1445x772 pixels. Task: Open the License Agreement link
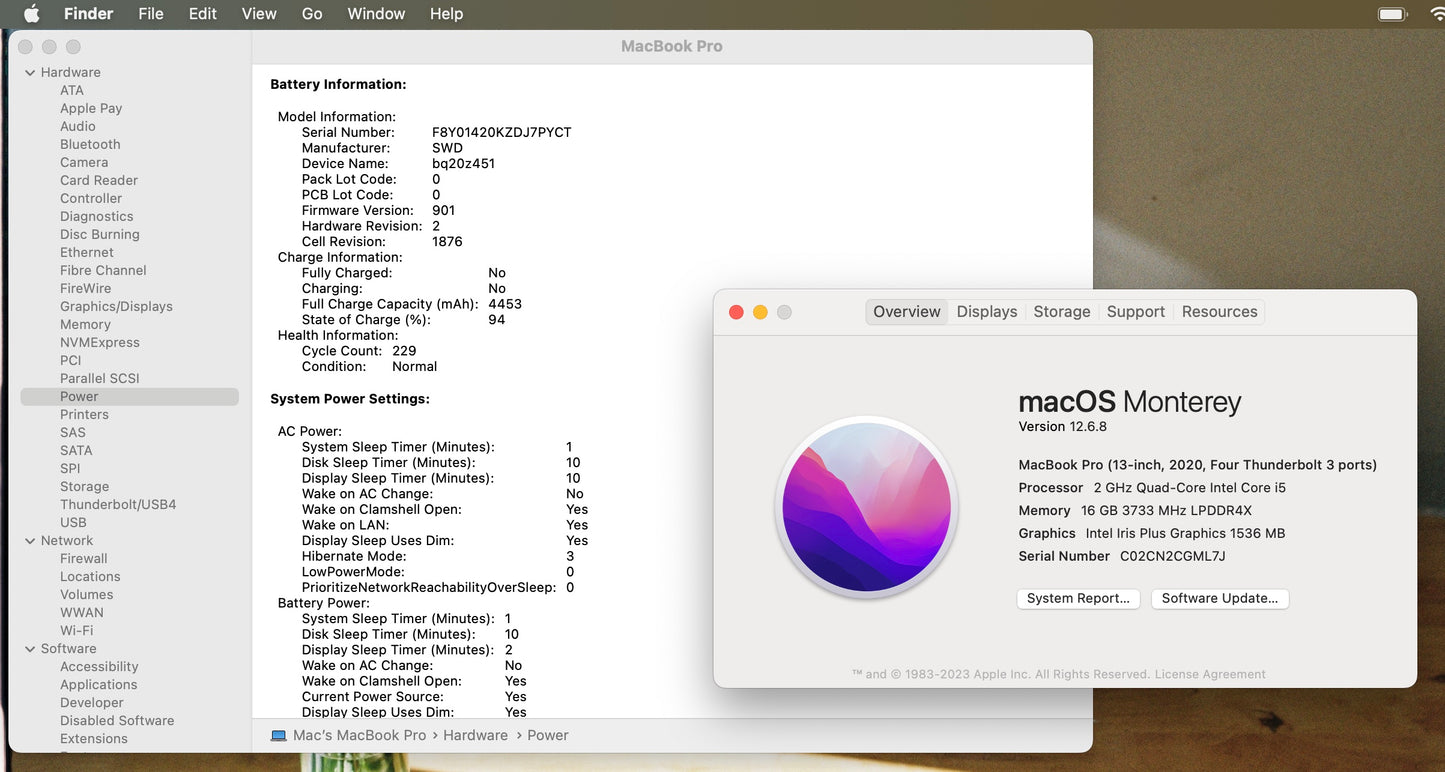(1210, 674)
